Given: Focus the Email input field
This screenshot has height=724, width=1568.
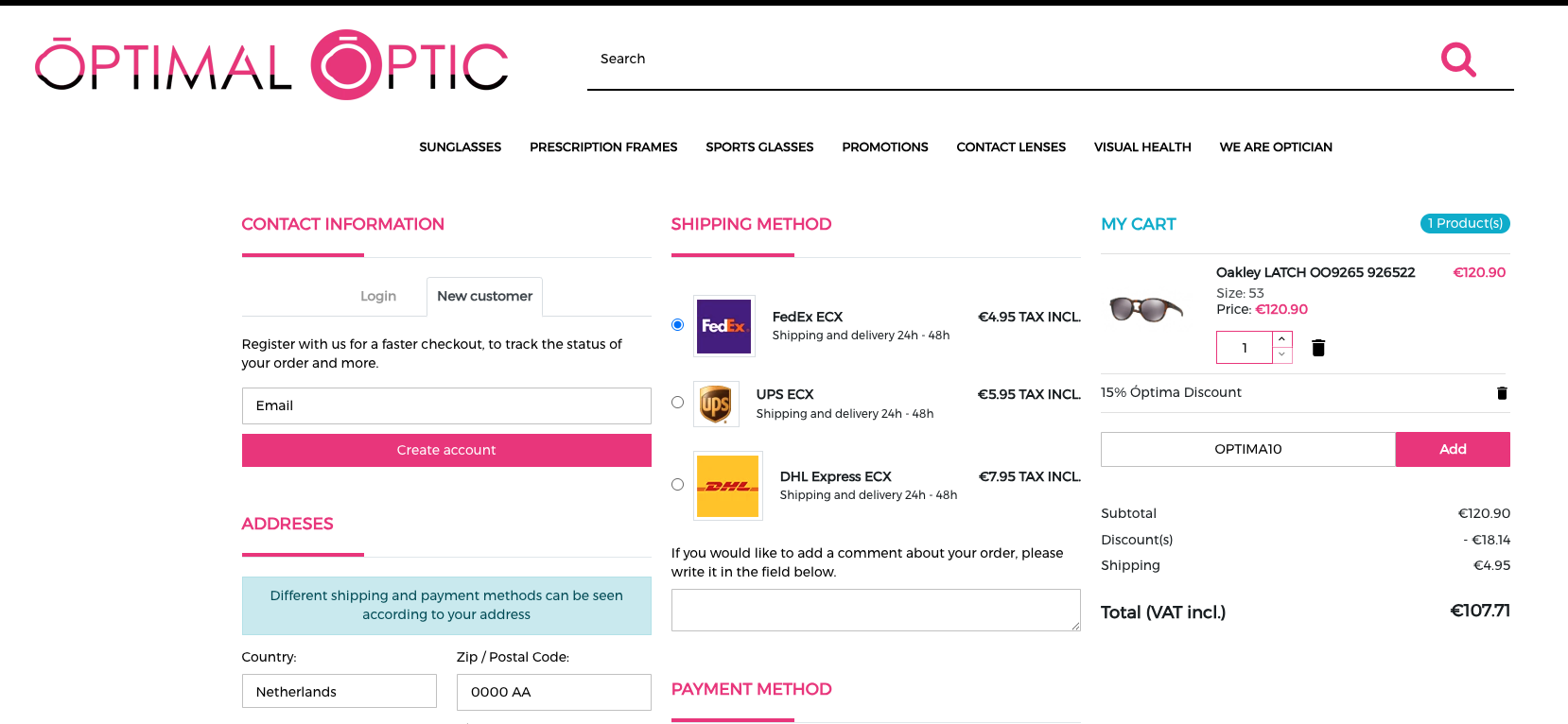Looking at the screenshot, I should point(445,405).
